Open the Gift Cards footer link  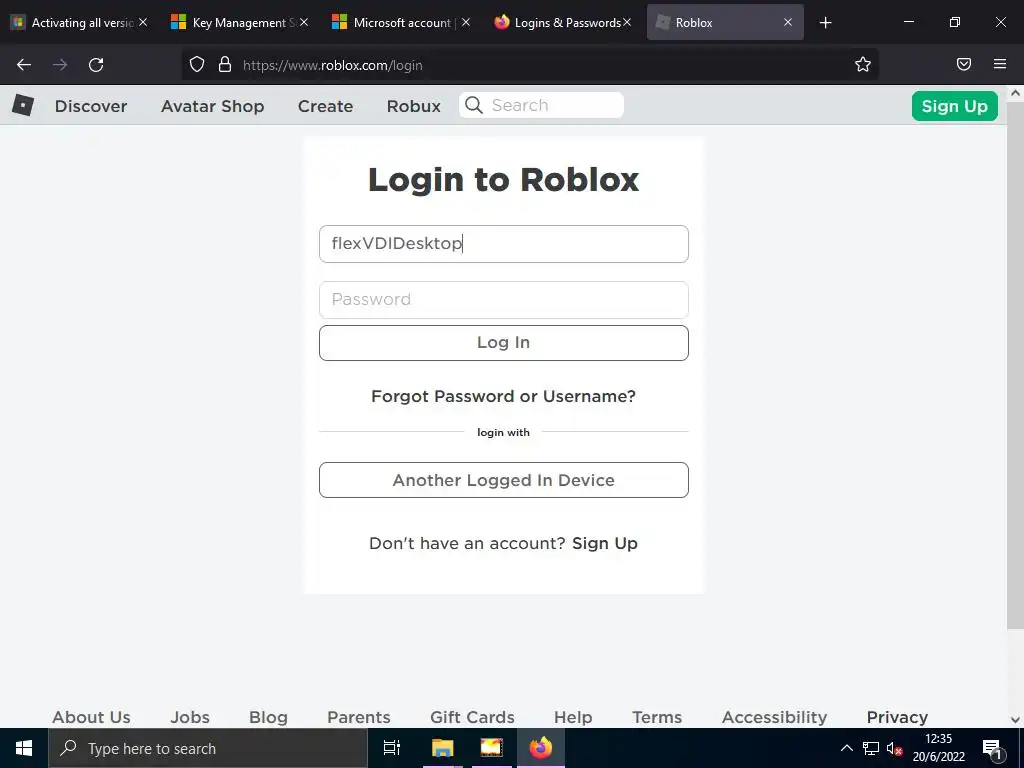tap(472, 717)
